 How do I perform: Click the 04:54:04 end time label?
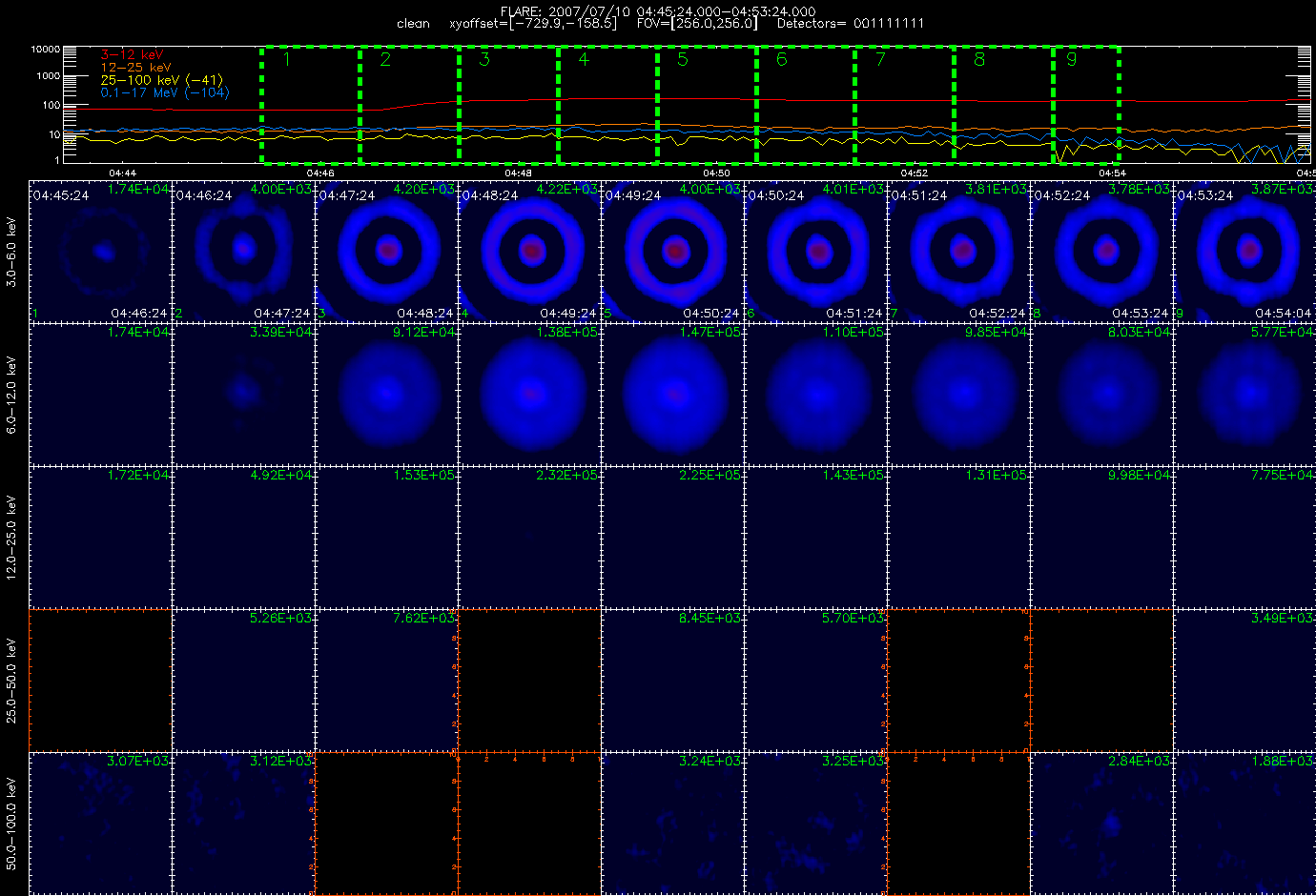(x=1284, y=313)
